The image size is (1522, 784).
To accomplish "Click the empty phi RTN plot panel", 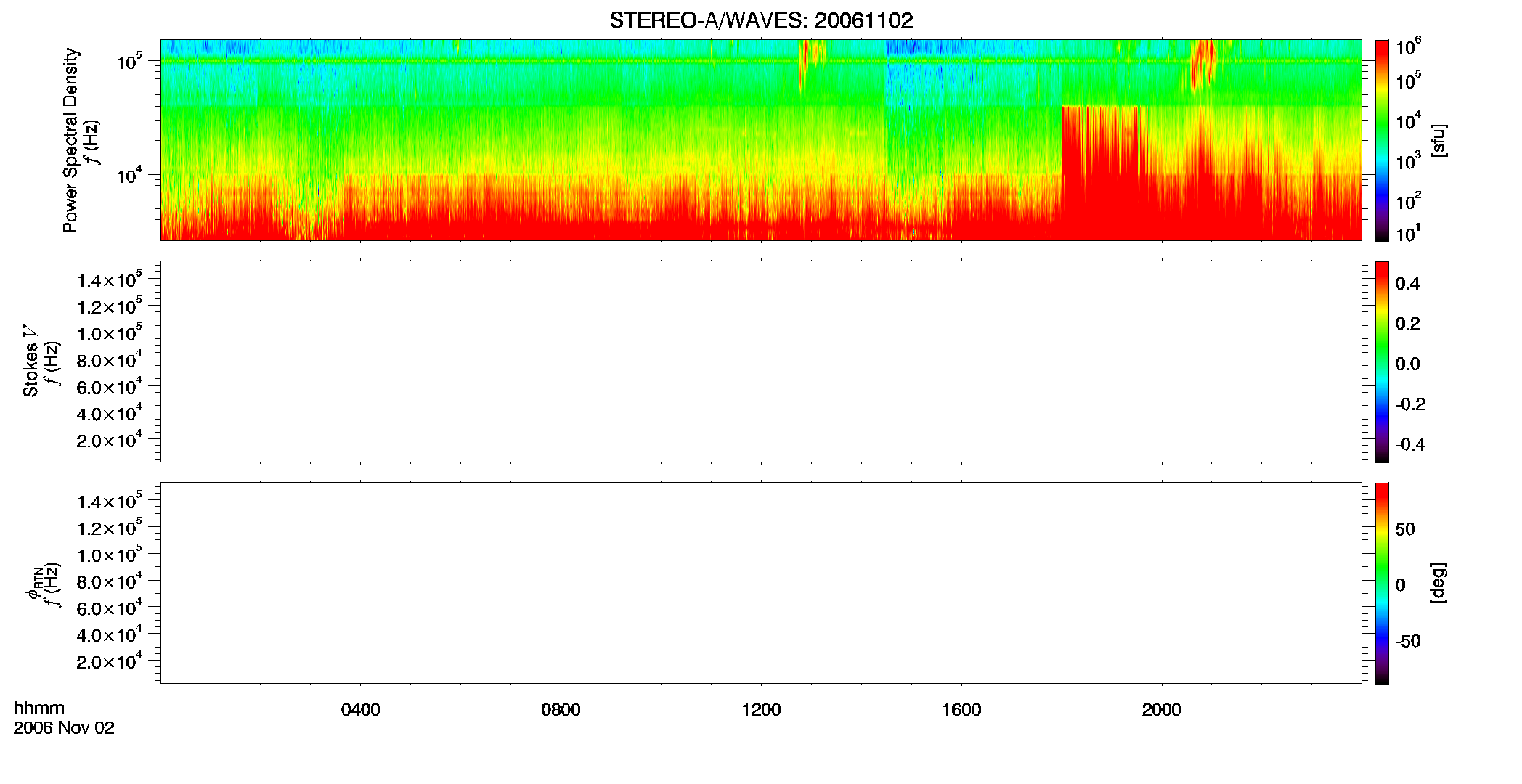I will click(x=761, y=583).
